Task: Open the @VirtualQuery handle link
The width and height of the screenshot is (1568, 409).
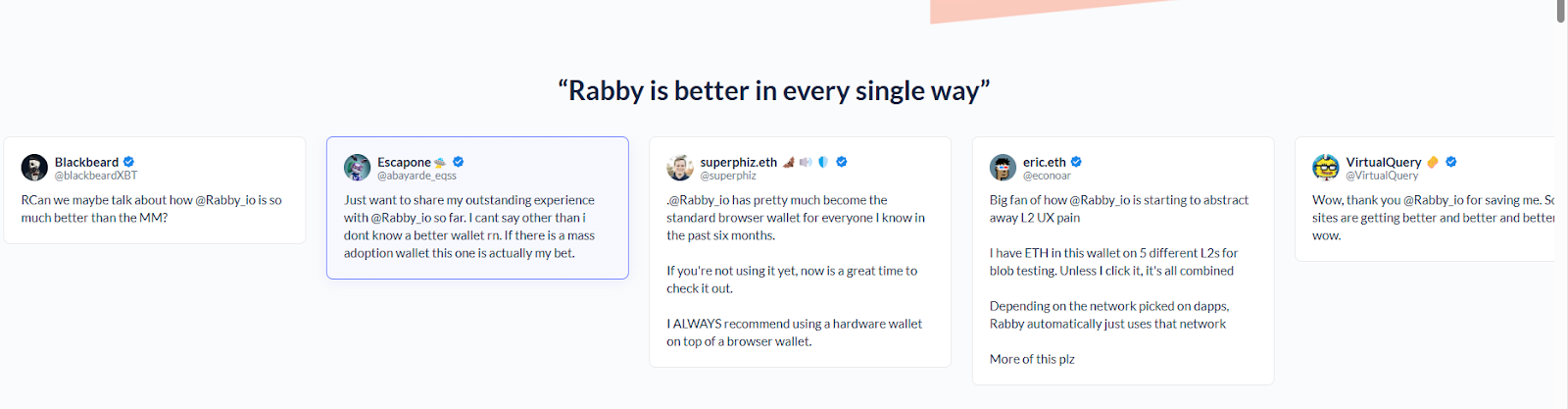Action: point(1382,176)
